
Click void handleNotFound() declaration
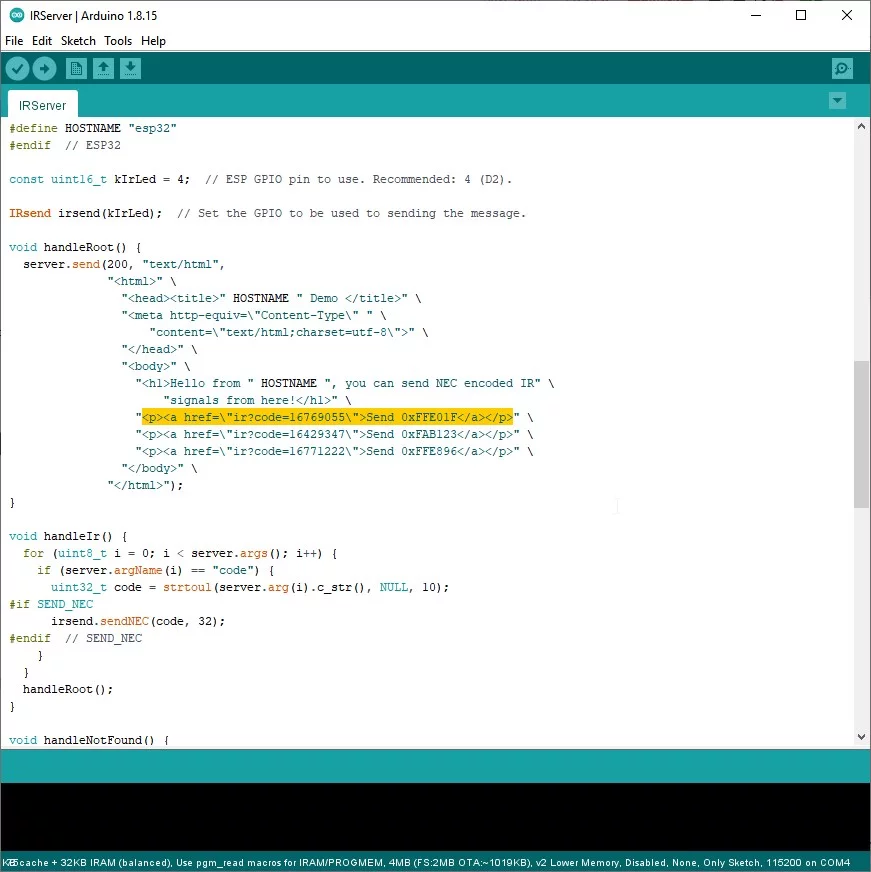click(89, 740)
